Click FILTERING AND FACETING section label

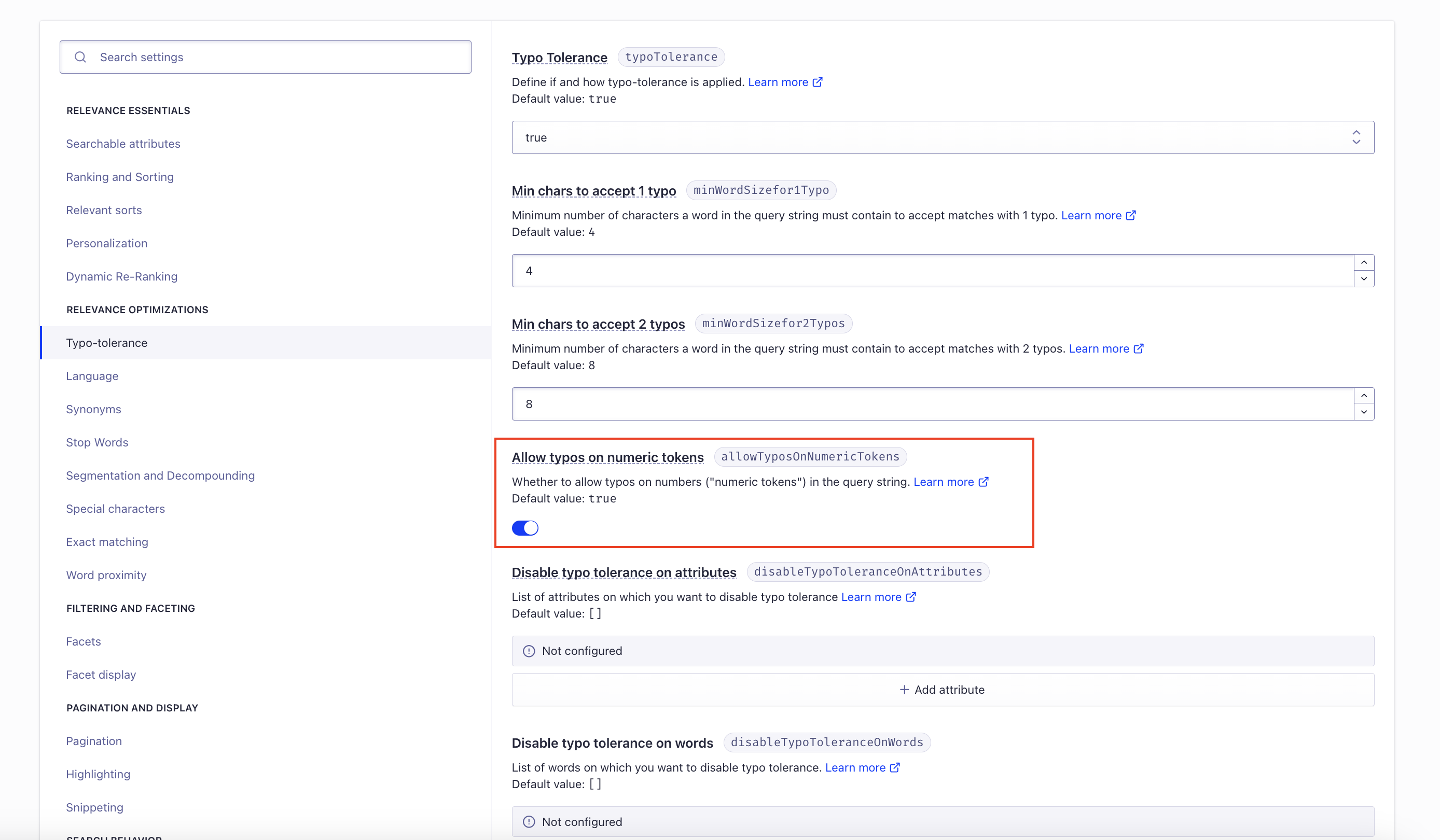click(131, 609)
